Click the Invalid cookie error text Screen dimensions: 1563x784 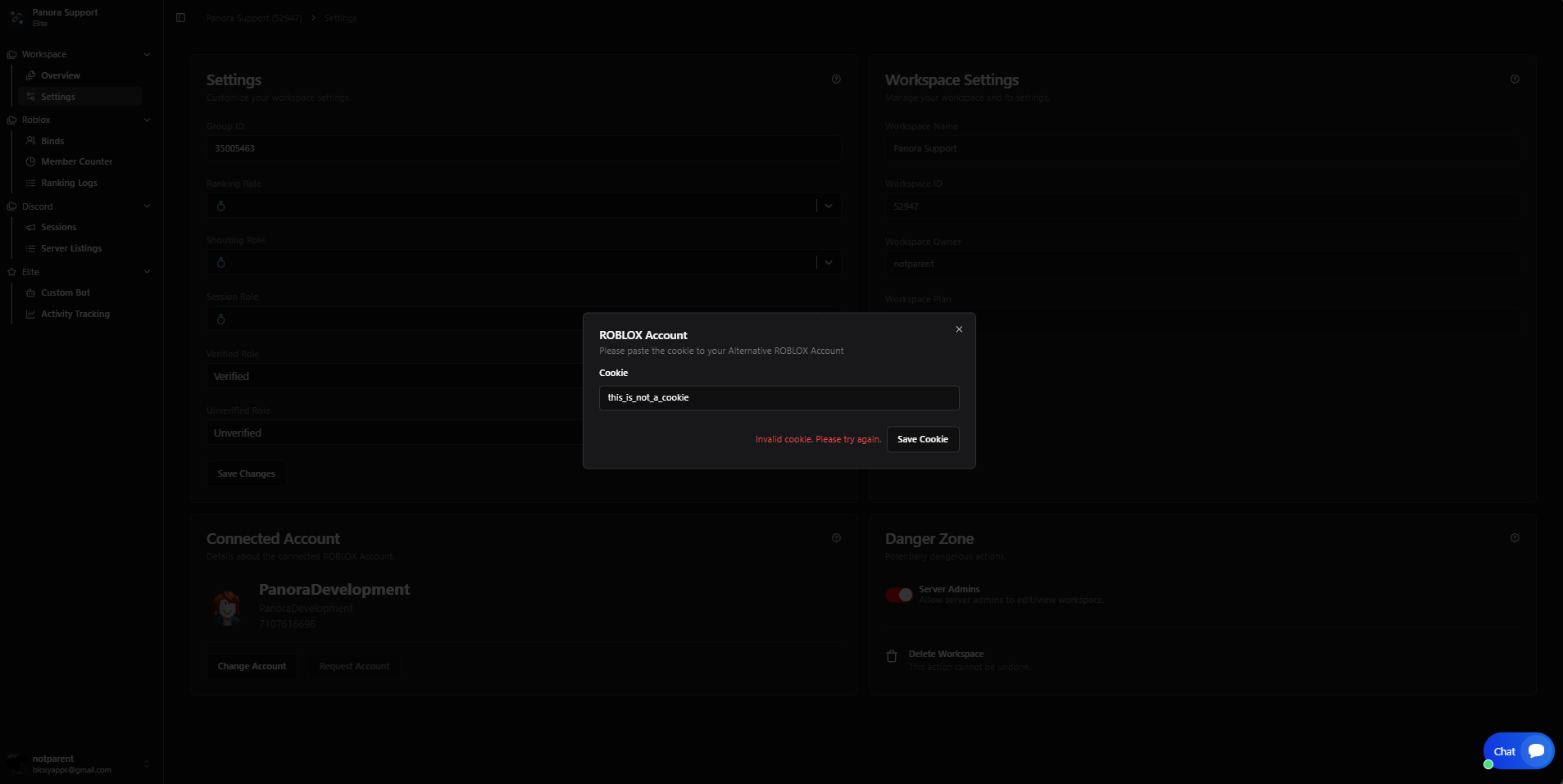818,439
